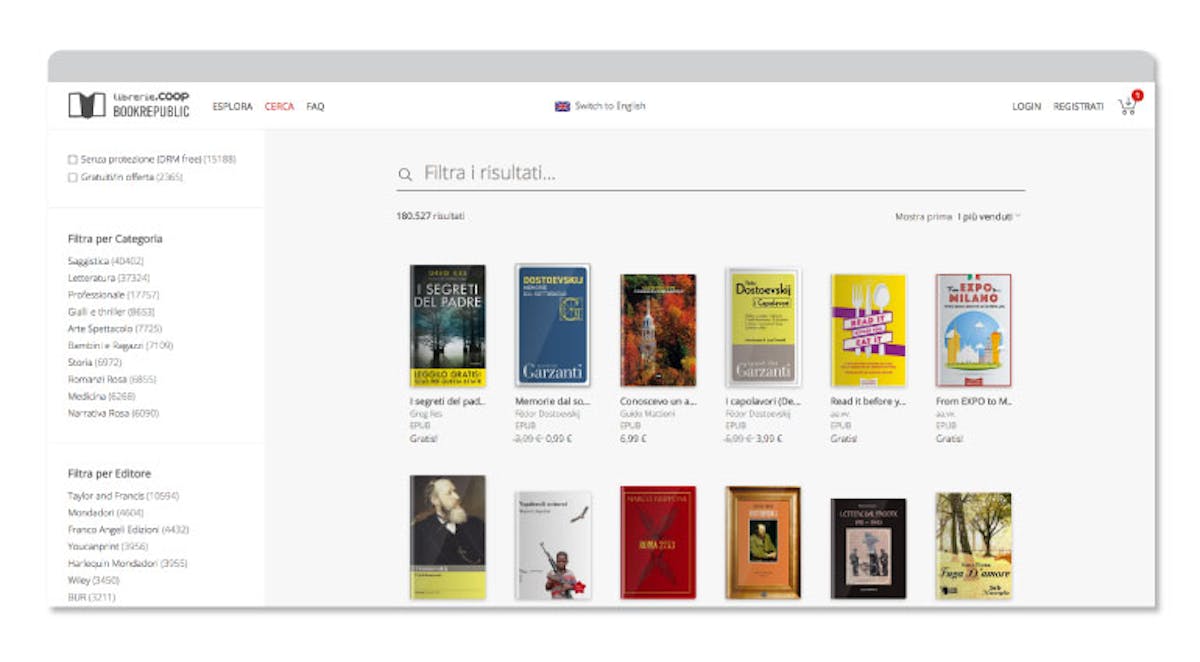Click title 'Read it before y...'
This screenshot has height=662, width=1200.
coord(867,401)
